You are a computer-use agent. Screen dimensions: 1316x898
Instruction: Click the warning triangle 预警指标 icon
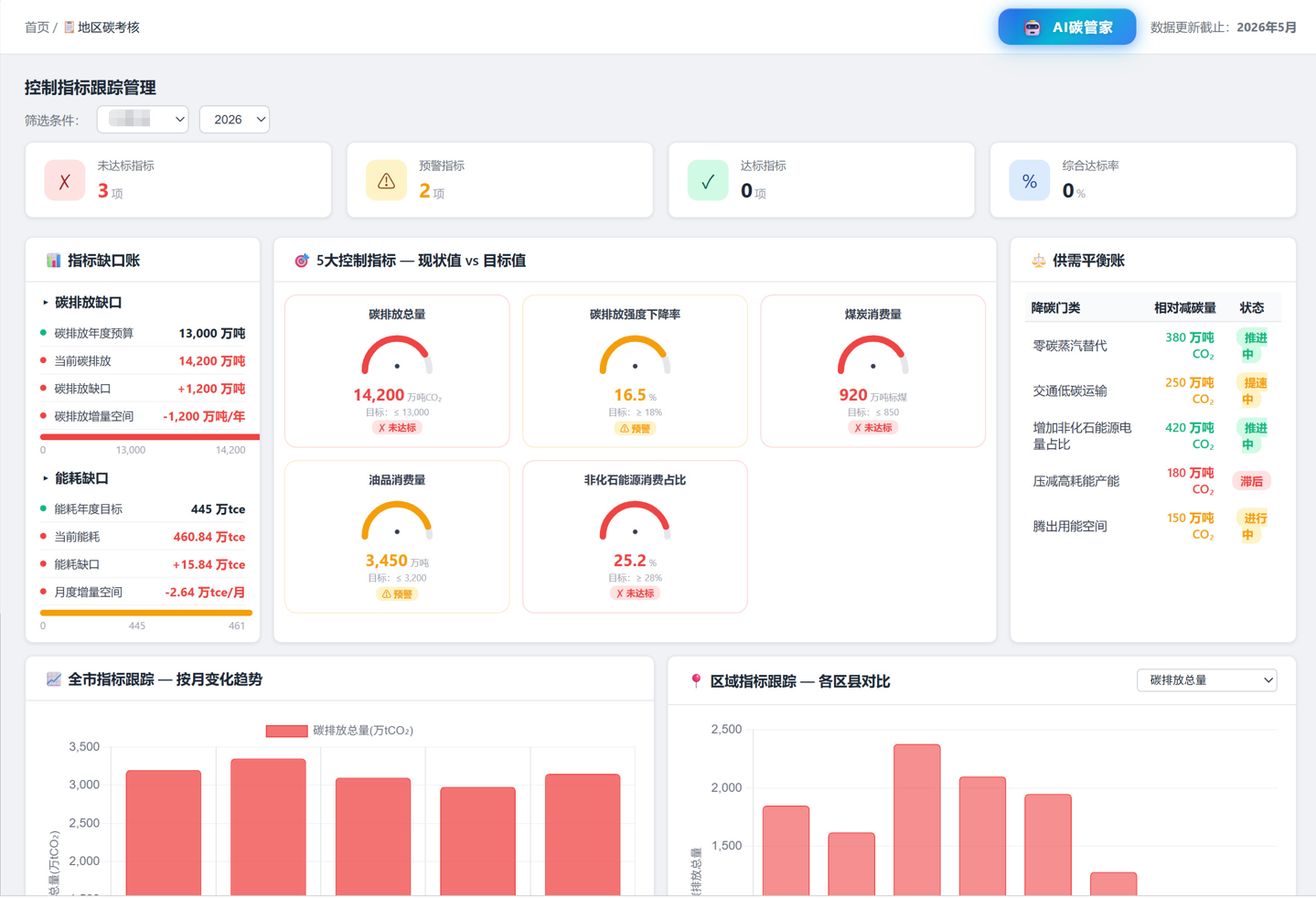386,180
